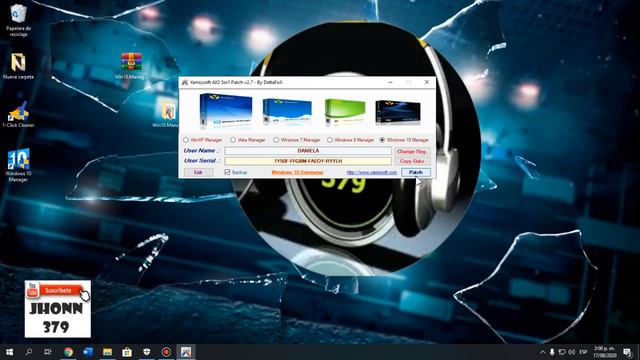This screenshot has width=640, height=360.
Task: Click the green product box image
Action: [x=345, y=111]
